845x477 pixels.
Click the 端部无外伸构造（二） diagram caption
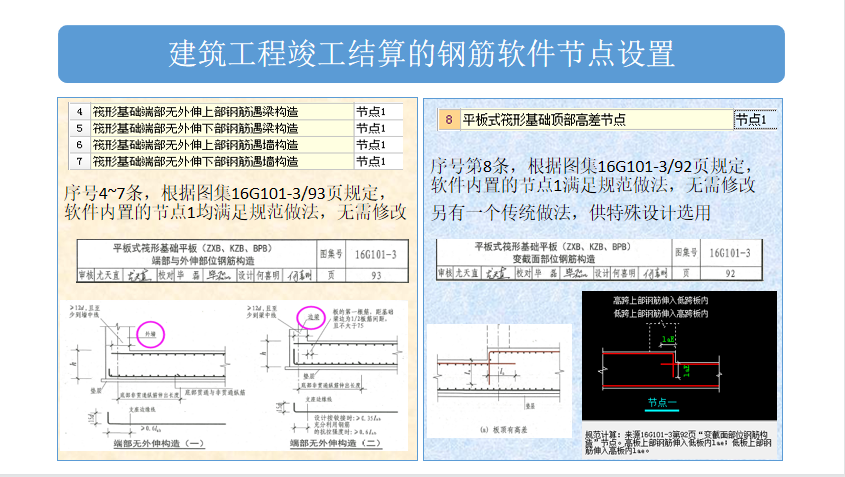tap(336, 443)
